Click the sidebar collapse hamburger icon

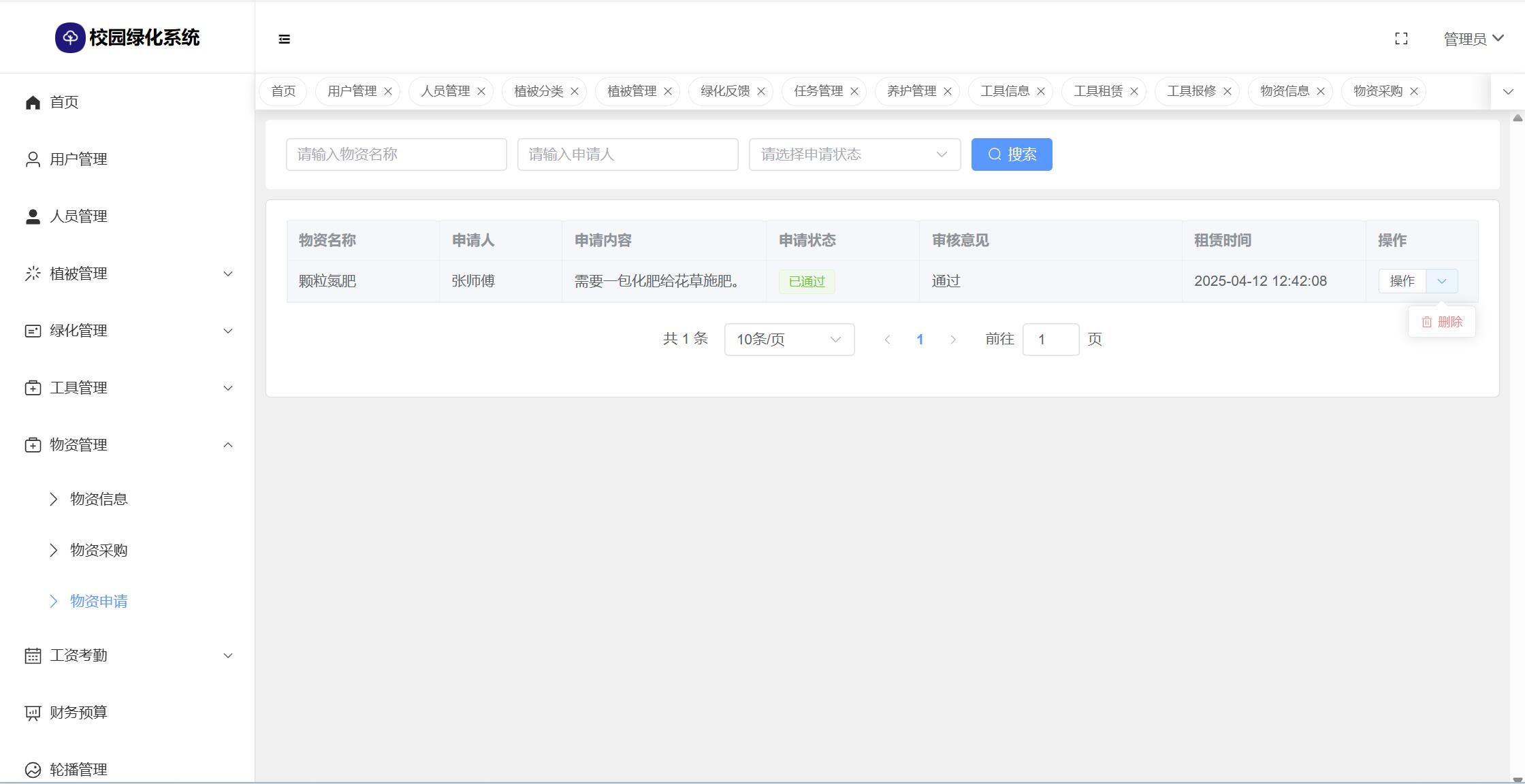click(285, 39)
